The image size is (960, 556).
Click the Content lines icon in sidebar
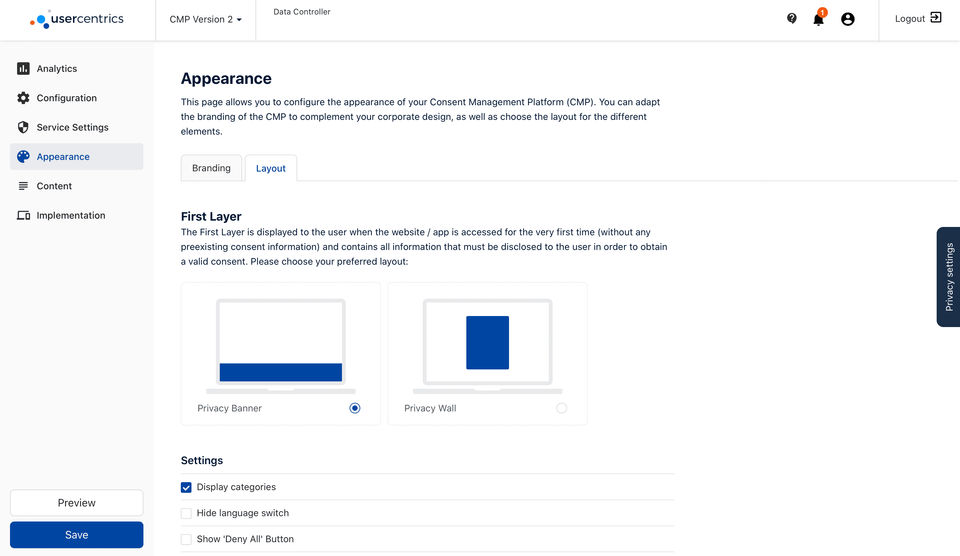[x=23, y=186]
